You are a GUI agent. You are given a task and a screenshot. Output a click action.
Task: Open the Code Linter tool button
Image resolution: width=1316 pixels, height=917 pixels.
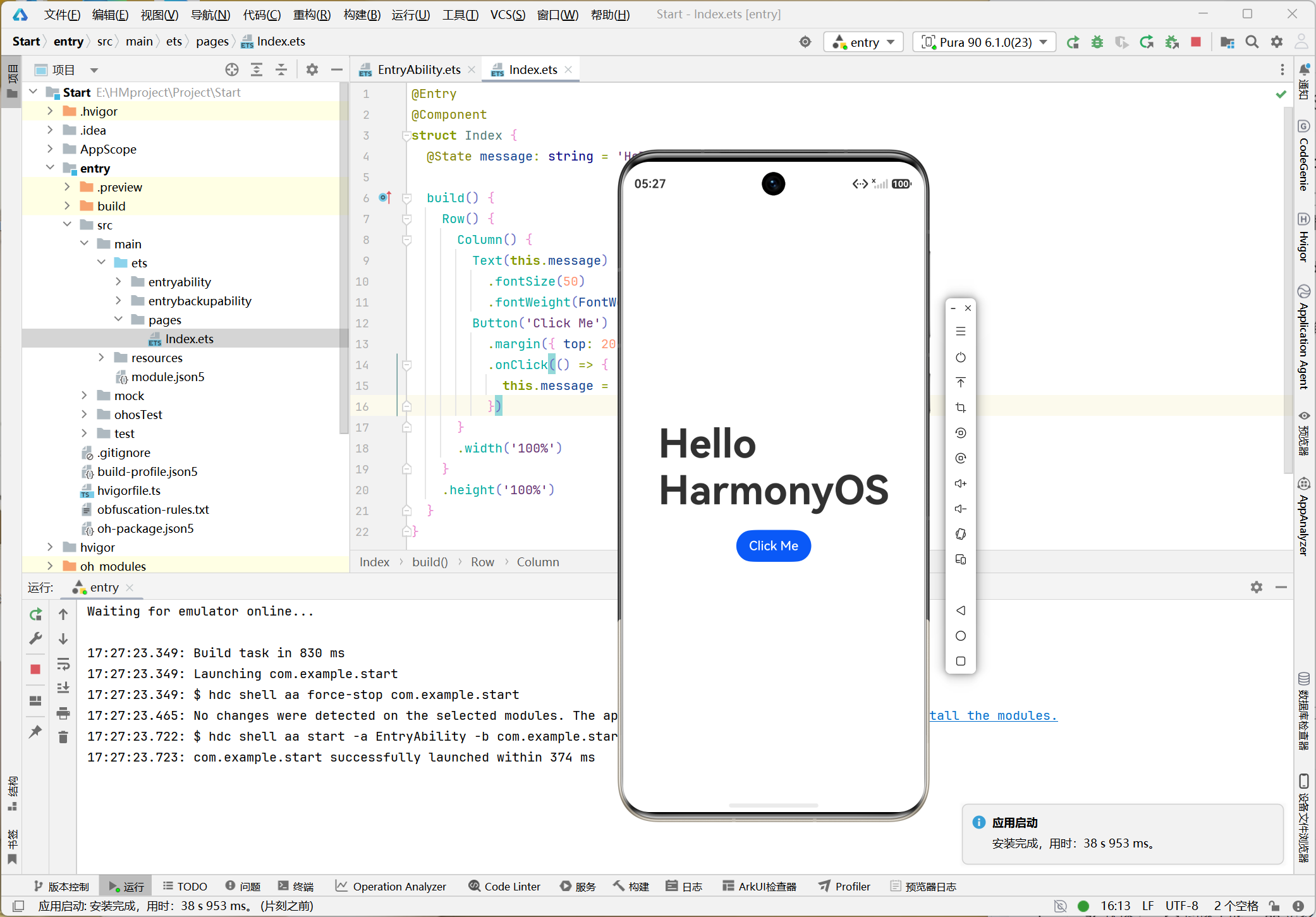coord(504,886)
